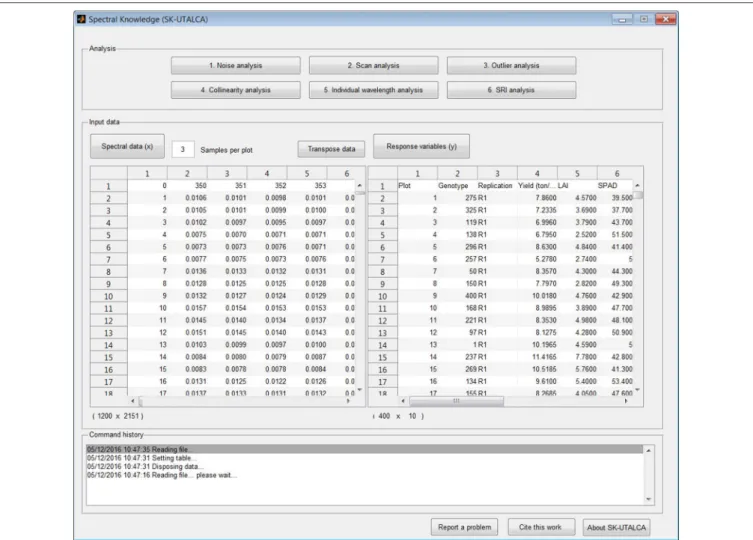Click yield cell 7.8600
The height and width of the screenshot is (540, 753).
(x=537, y=198)
